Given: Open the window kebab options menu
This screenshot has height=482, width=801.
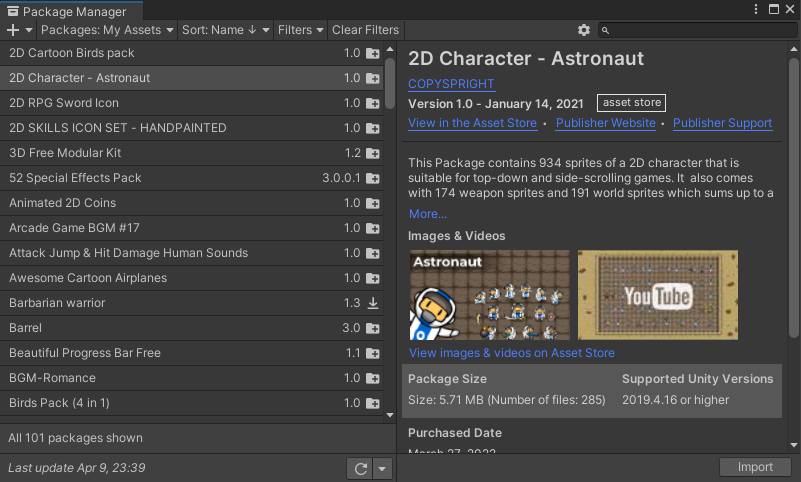Looking at the screenshot, I should (756, 9).
